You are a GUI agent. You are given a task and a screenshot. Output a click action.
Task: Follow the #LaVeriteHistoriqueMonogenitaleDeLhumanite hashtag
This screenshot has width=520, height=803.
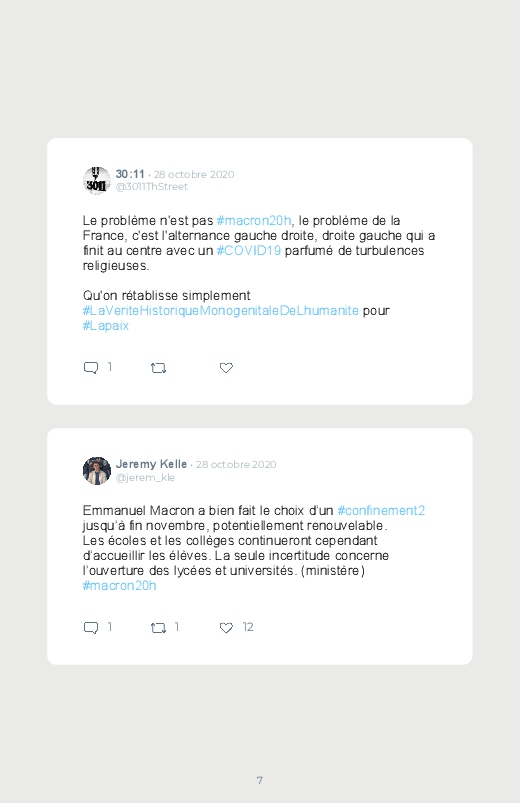[x=221, y=311]
